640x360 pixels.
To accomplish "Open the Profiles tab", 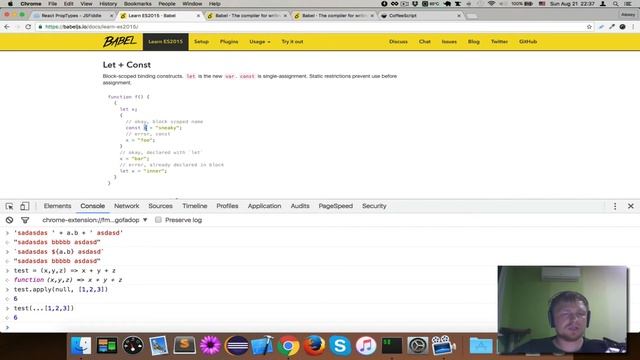I will 227,206.
